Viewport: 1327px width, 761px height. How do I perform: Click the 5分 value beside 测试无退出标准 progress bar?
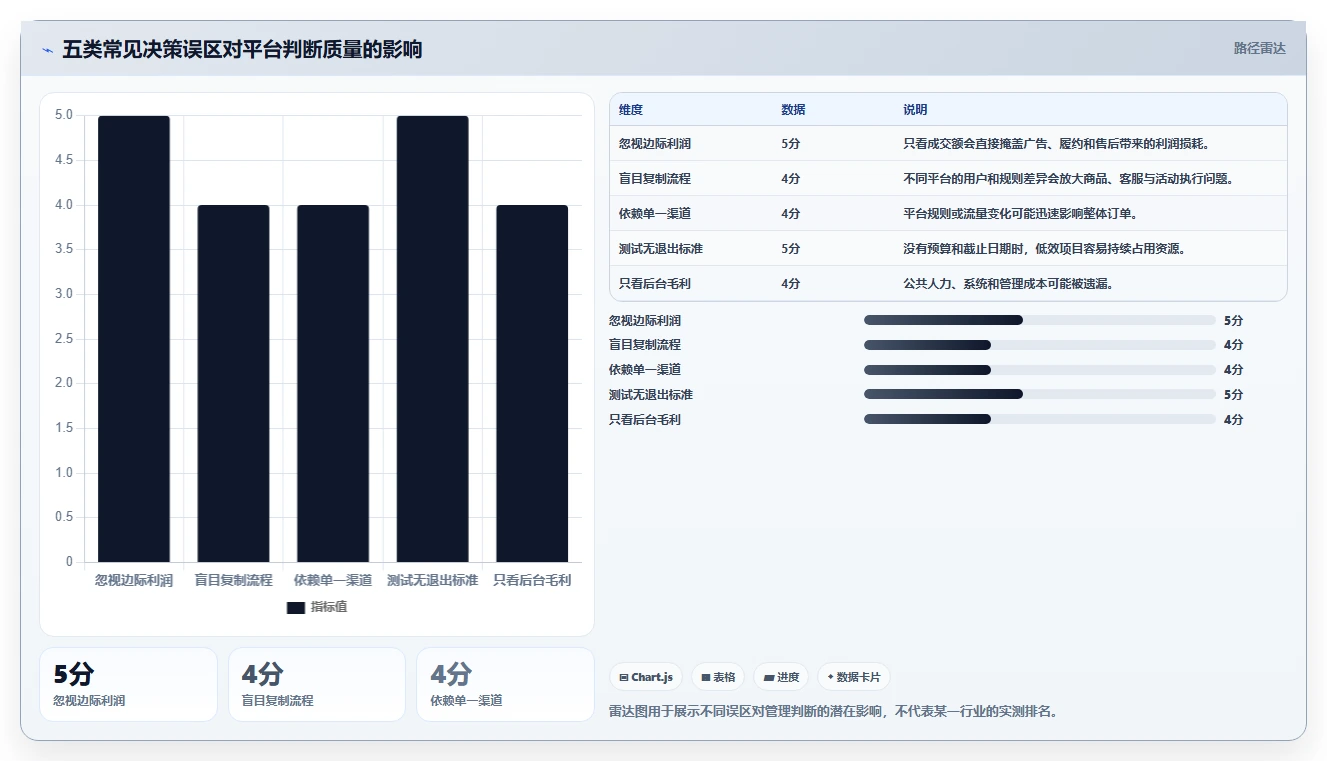(1233, 395)
